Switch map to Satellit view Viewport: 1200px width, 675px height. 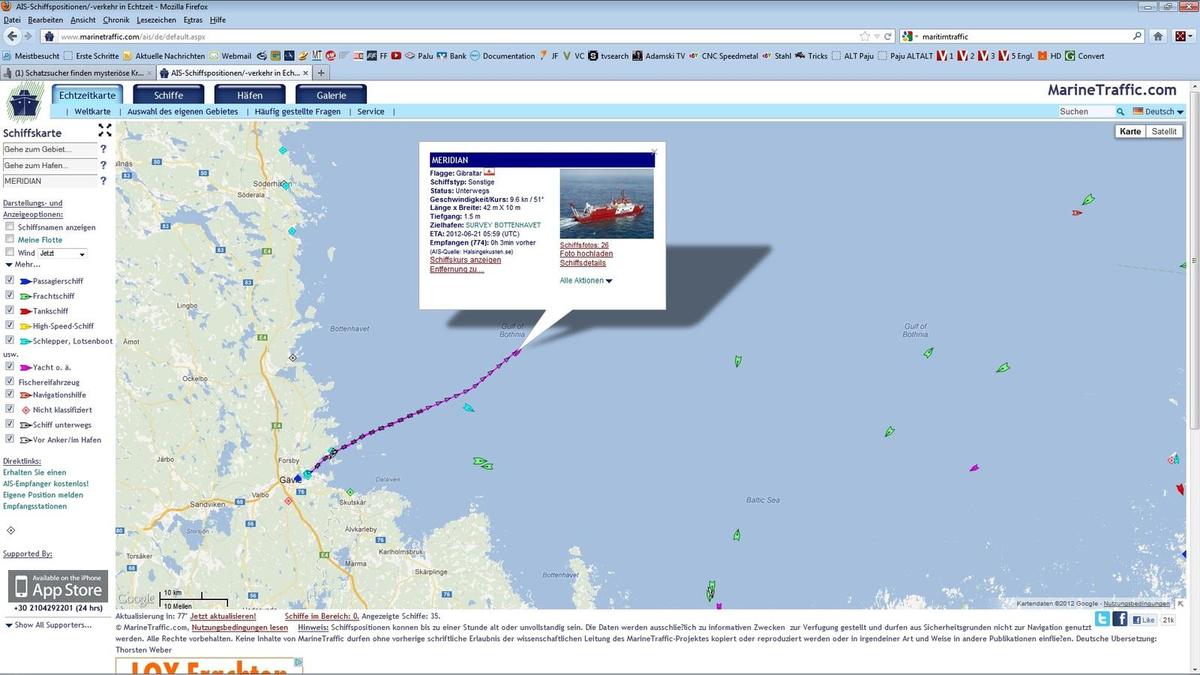click(1164, 131)
